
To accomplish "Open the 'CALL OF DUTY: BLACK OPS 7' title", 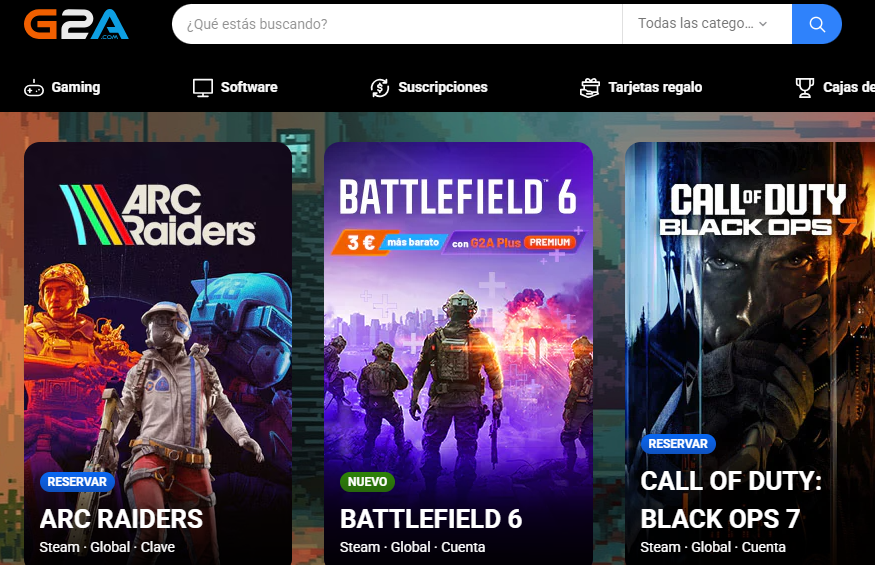I will coord(731,500).
